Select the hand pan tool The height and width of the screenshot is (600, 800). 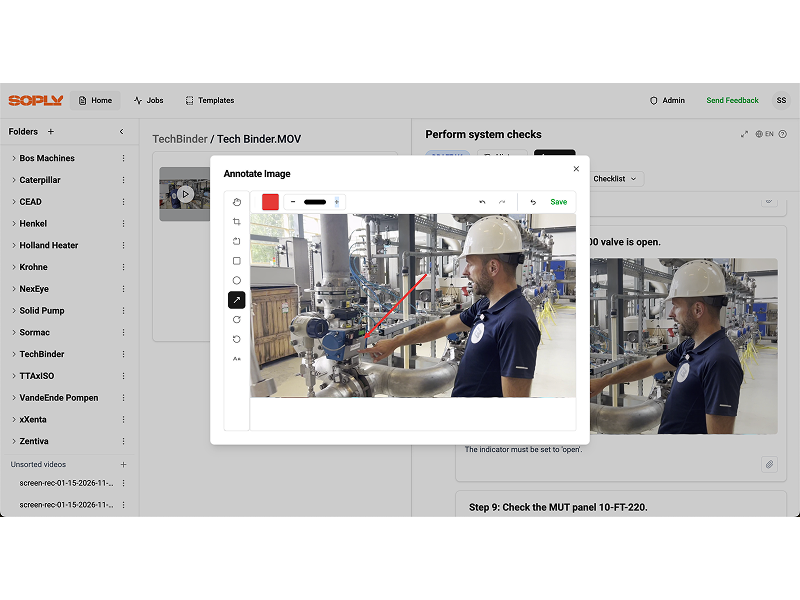coord(237,202)
